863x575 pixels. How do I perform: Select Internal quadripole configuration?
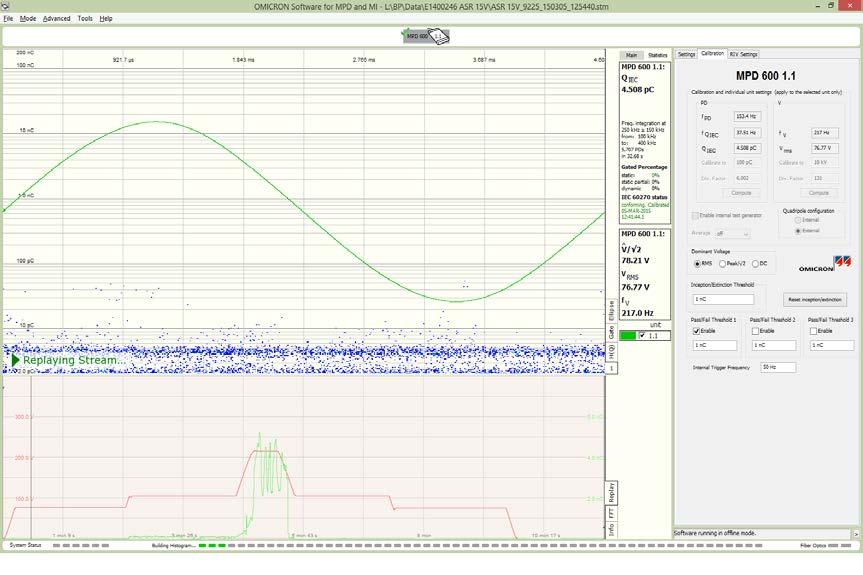click(798, 220)
